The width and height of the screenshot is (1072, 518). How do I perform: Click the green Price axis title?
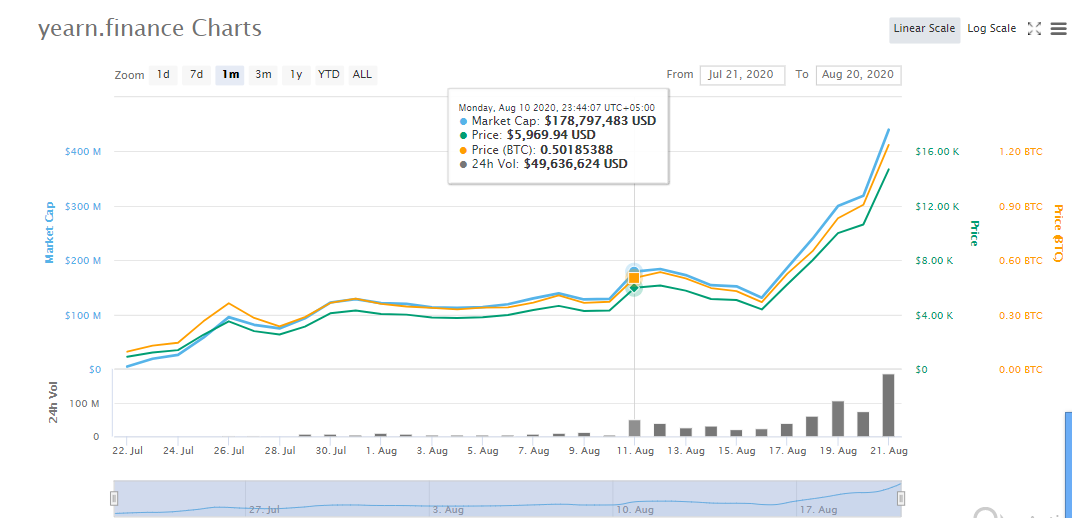click(x=975, y=233)
